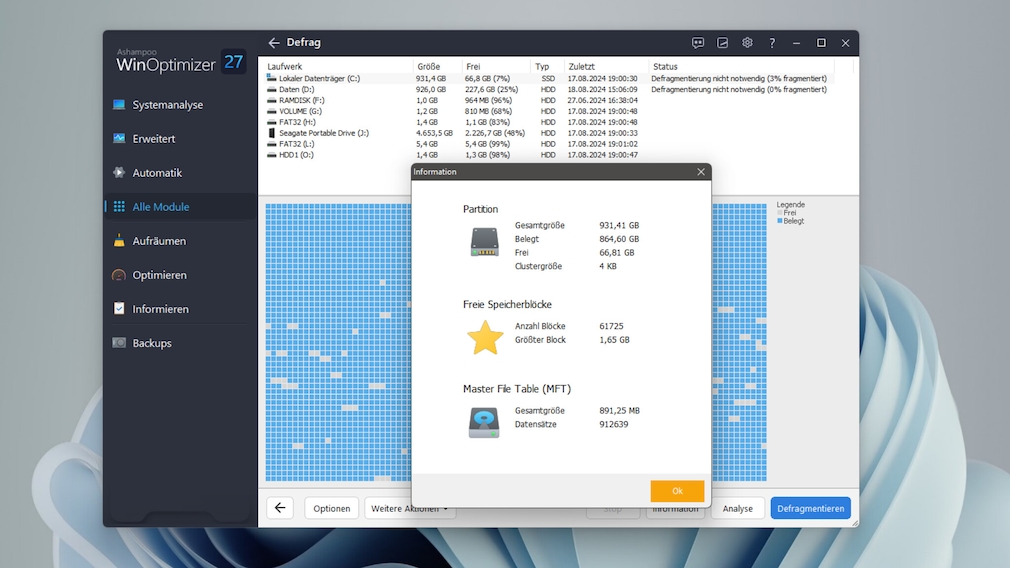
Task: Click the Automatik gear icon in sidebar
Action: (119, 173)
